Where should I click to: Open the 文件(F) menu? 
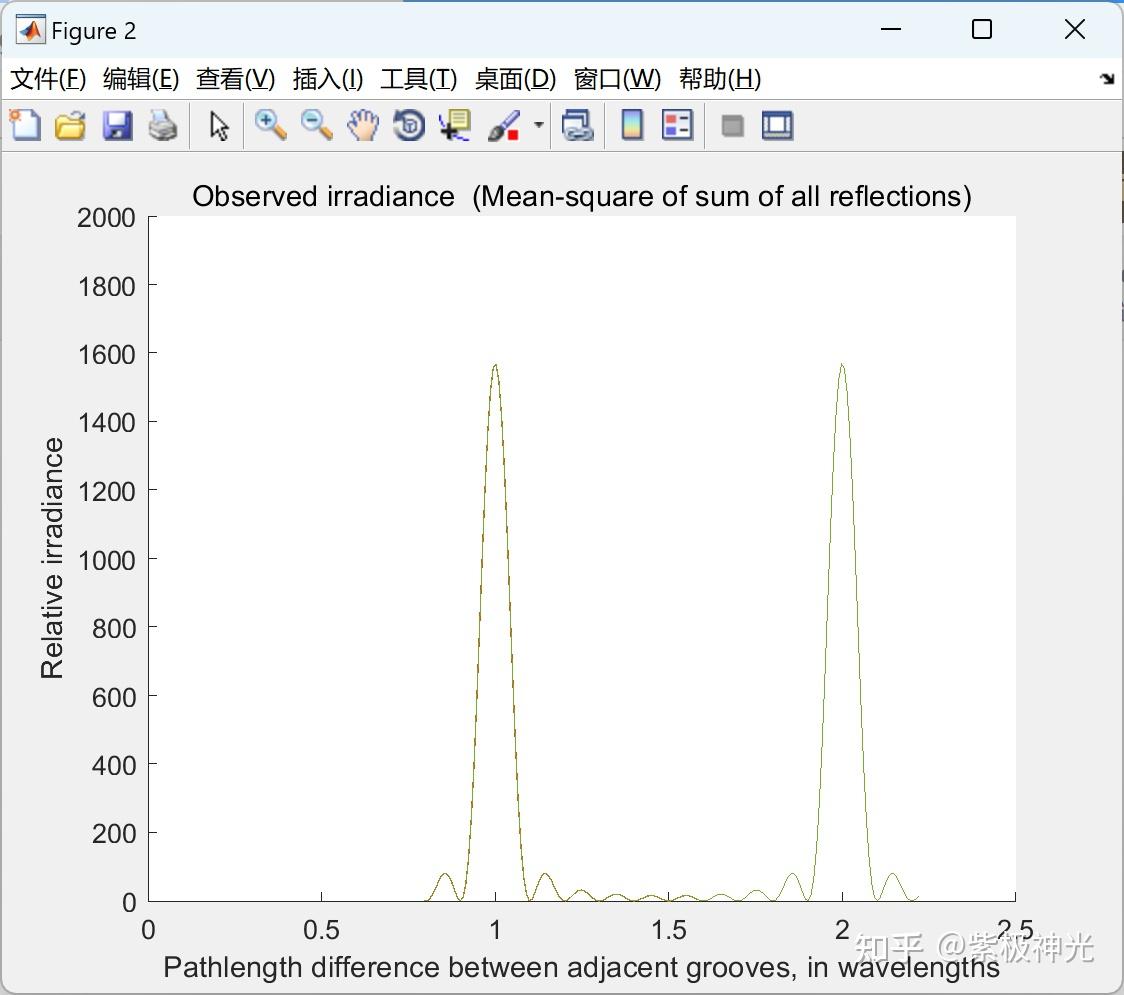[x=48, y=79]
